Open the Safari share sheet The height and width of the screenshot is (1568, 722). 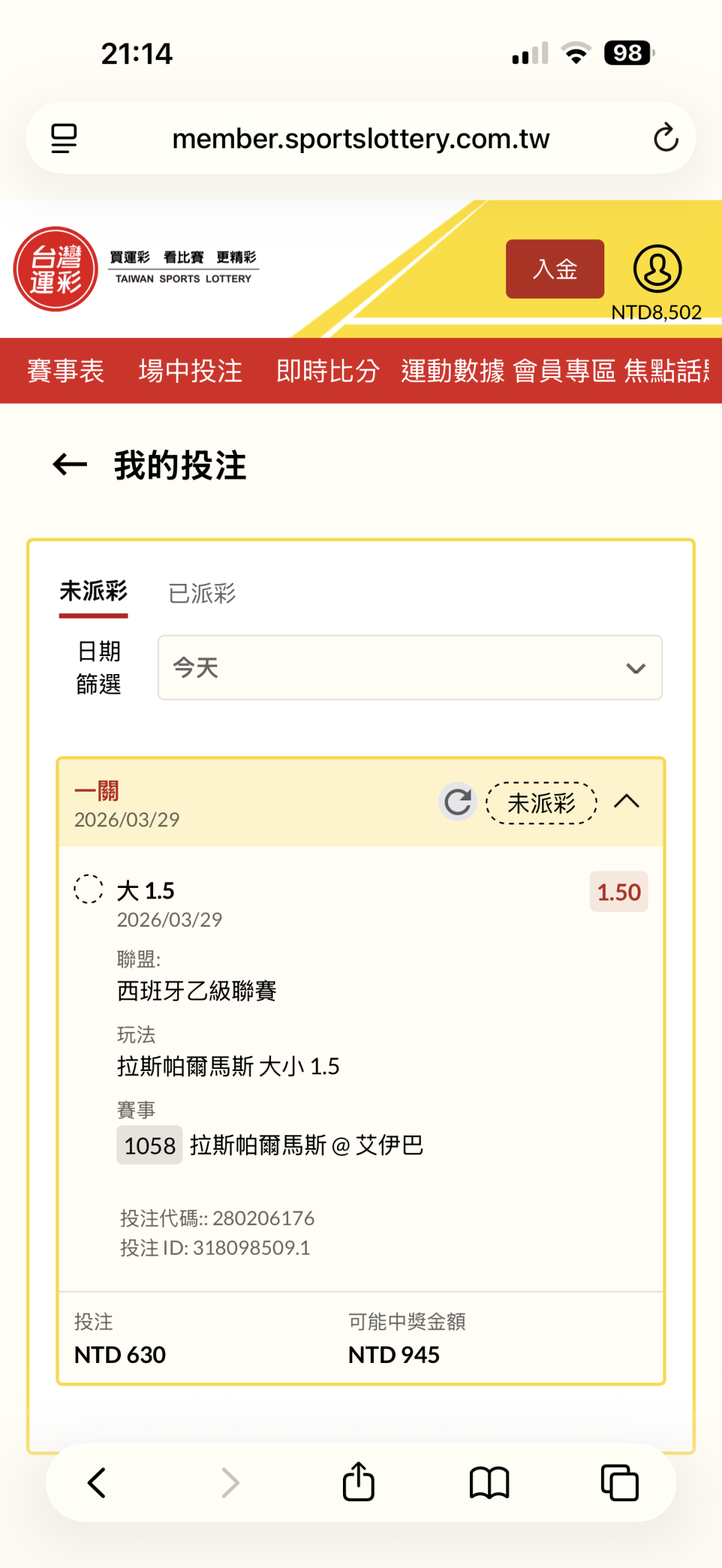point(358,1482)
